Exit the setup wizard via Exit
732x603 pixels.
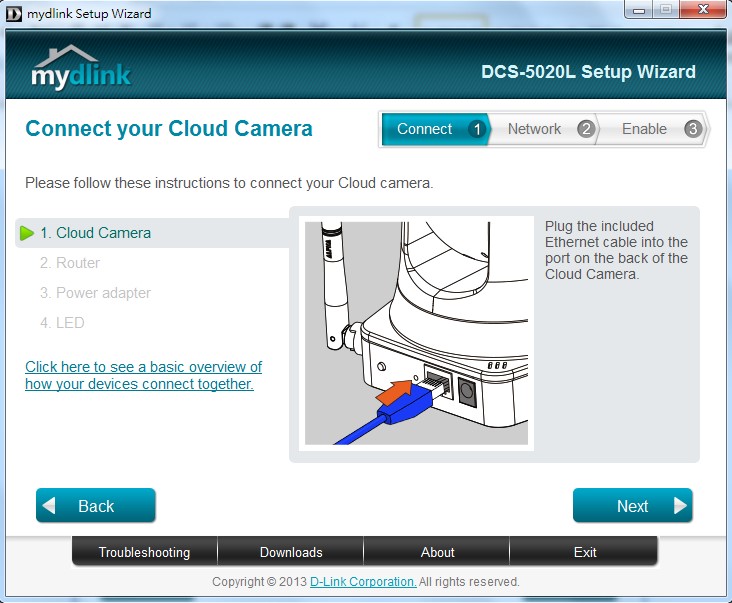point(584,552)
